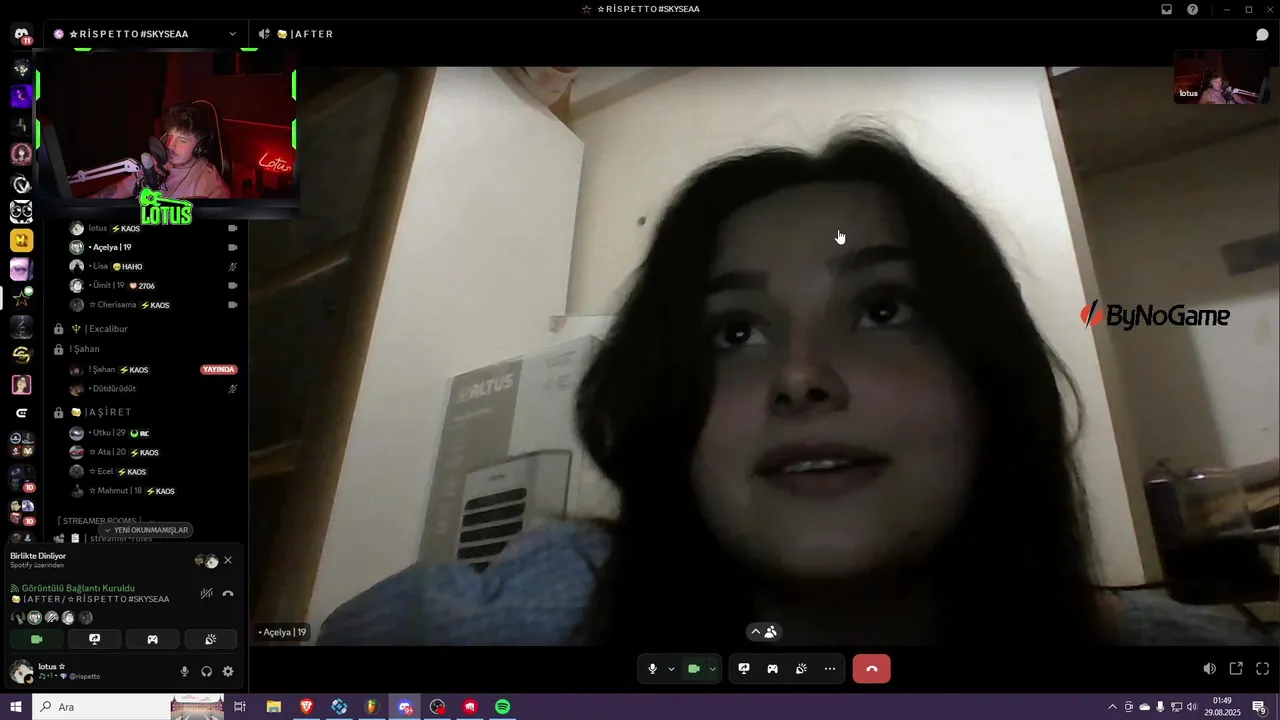Click Açelya | 19 name label on video
1280x720 pixels.
coord(283,632)
